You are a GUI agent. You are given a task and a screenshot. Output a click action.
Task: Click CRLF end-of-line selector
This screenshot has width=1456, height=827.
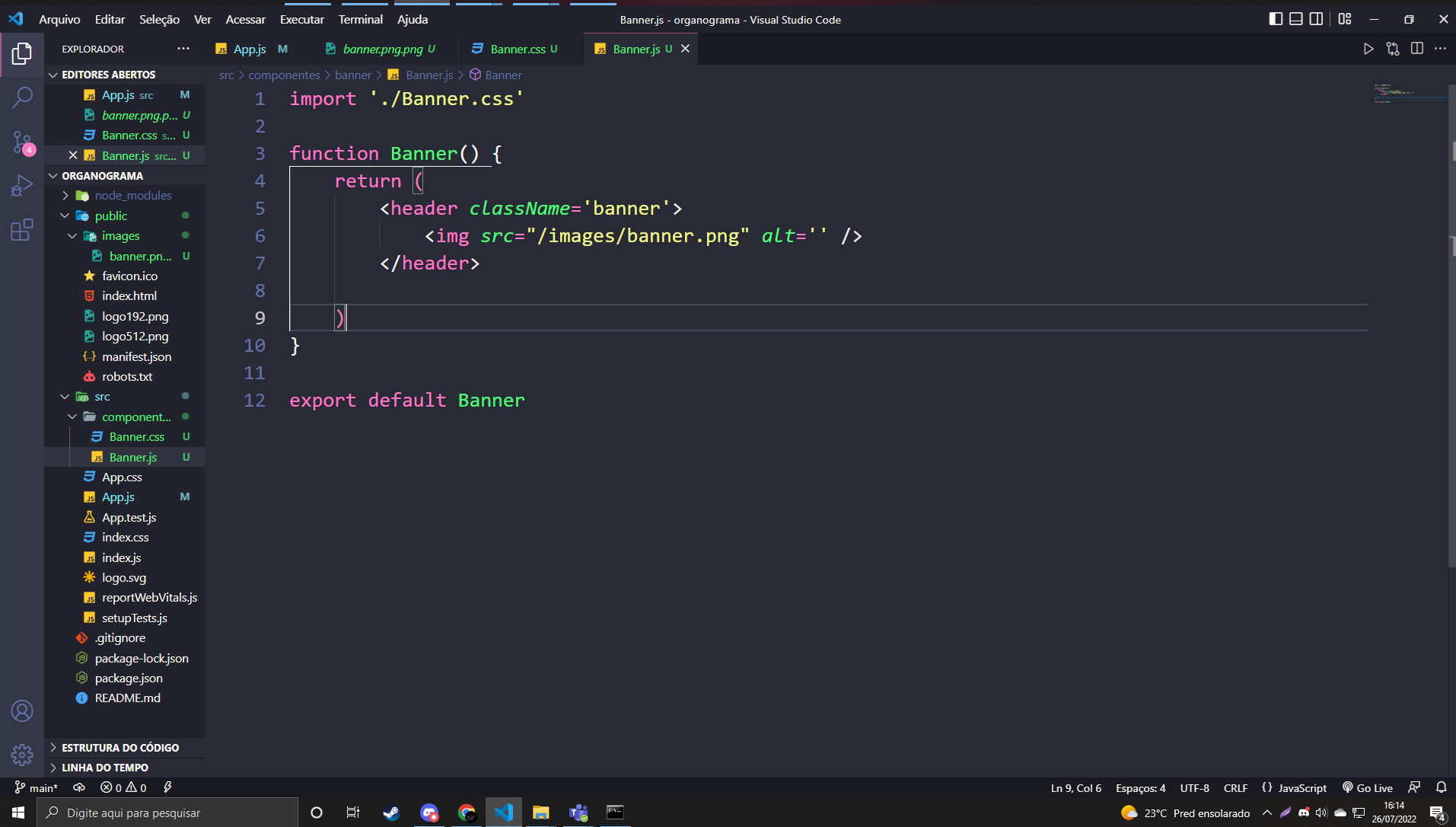click(1235, 787)
